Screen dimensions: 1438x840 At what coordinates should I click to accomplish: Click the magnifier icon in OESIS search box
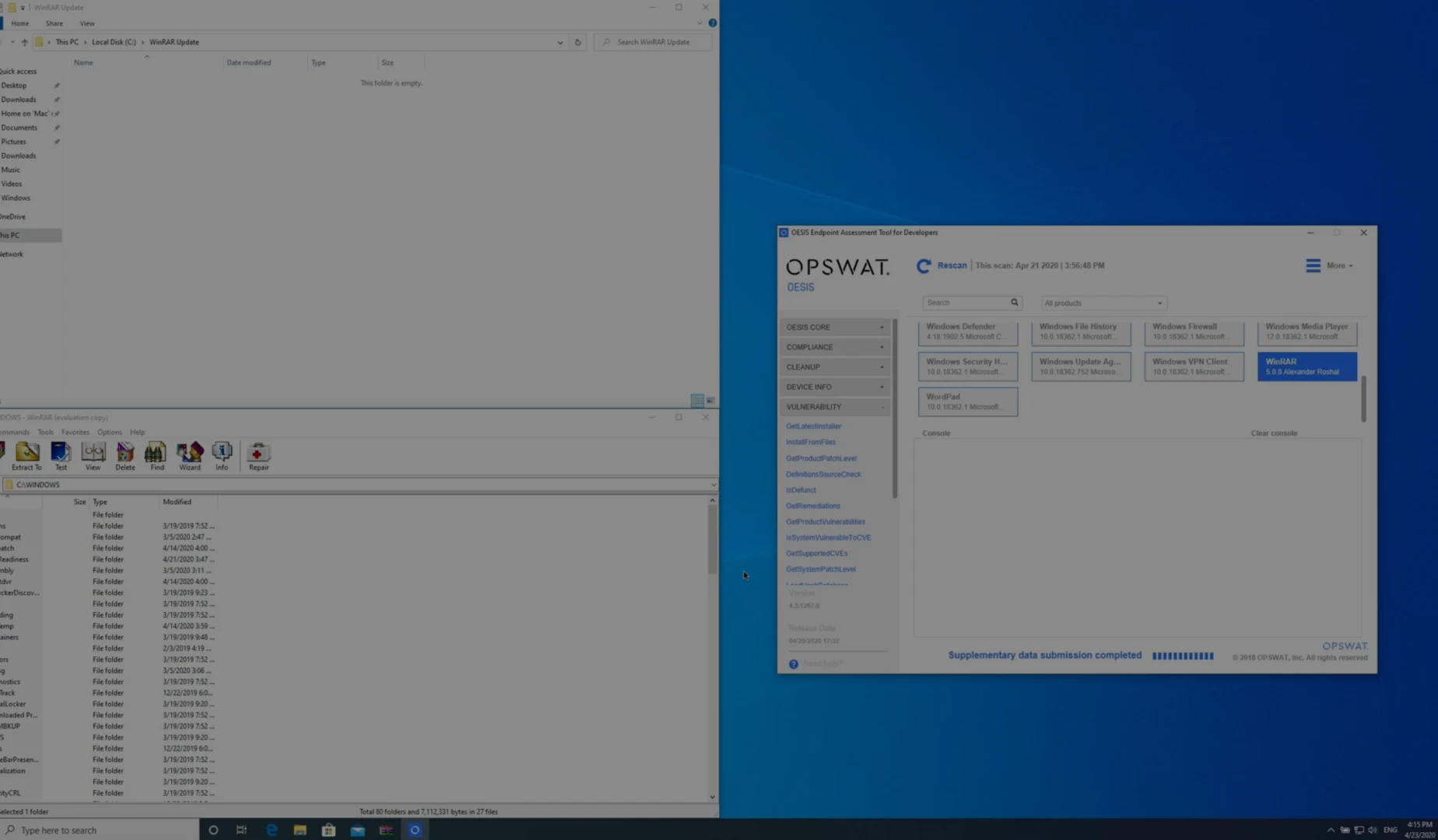(1014, 303)
